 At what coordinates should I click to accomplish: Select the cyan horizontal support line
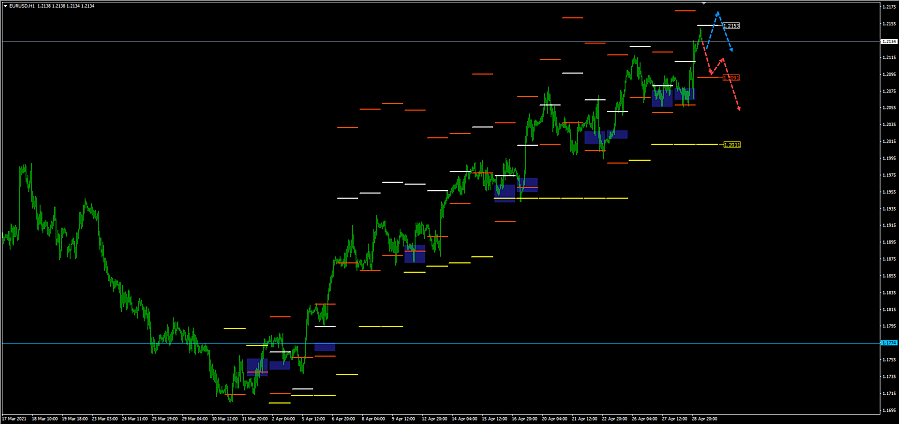click(440, 343)
